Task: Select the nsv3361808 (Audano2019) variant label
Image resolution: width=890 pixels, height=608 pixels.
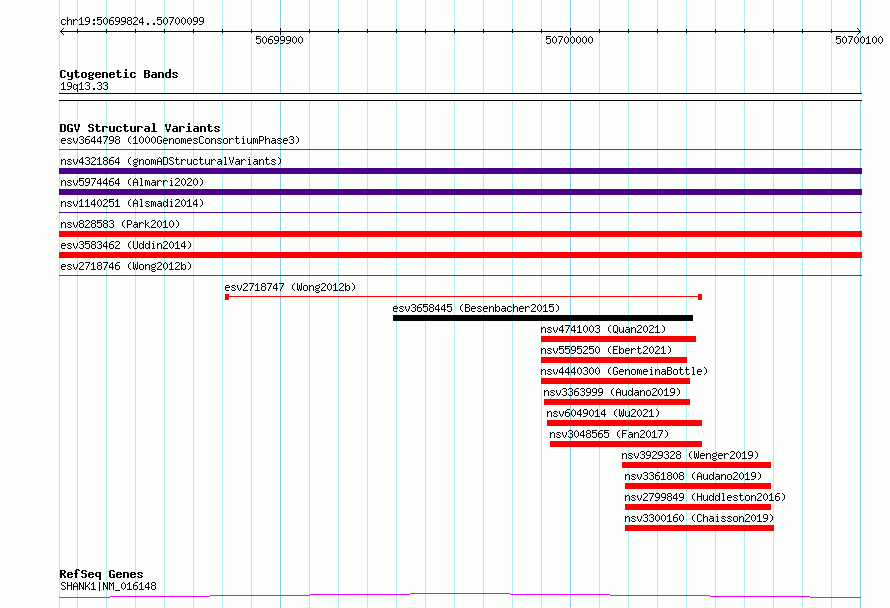Action: point(693,476)
